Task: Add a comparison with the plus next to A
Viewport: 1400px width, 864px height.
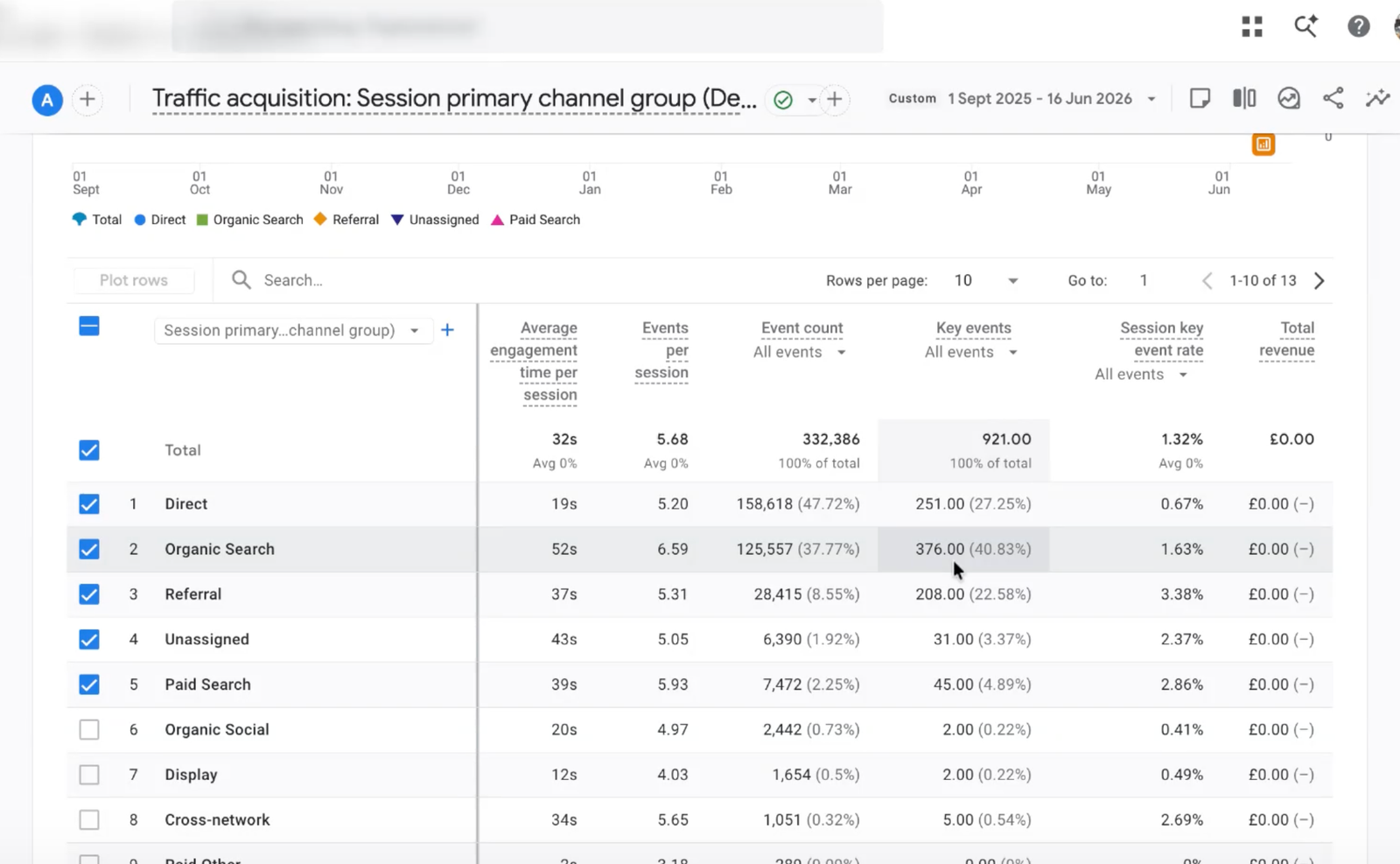Action: tap(87, 100)
